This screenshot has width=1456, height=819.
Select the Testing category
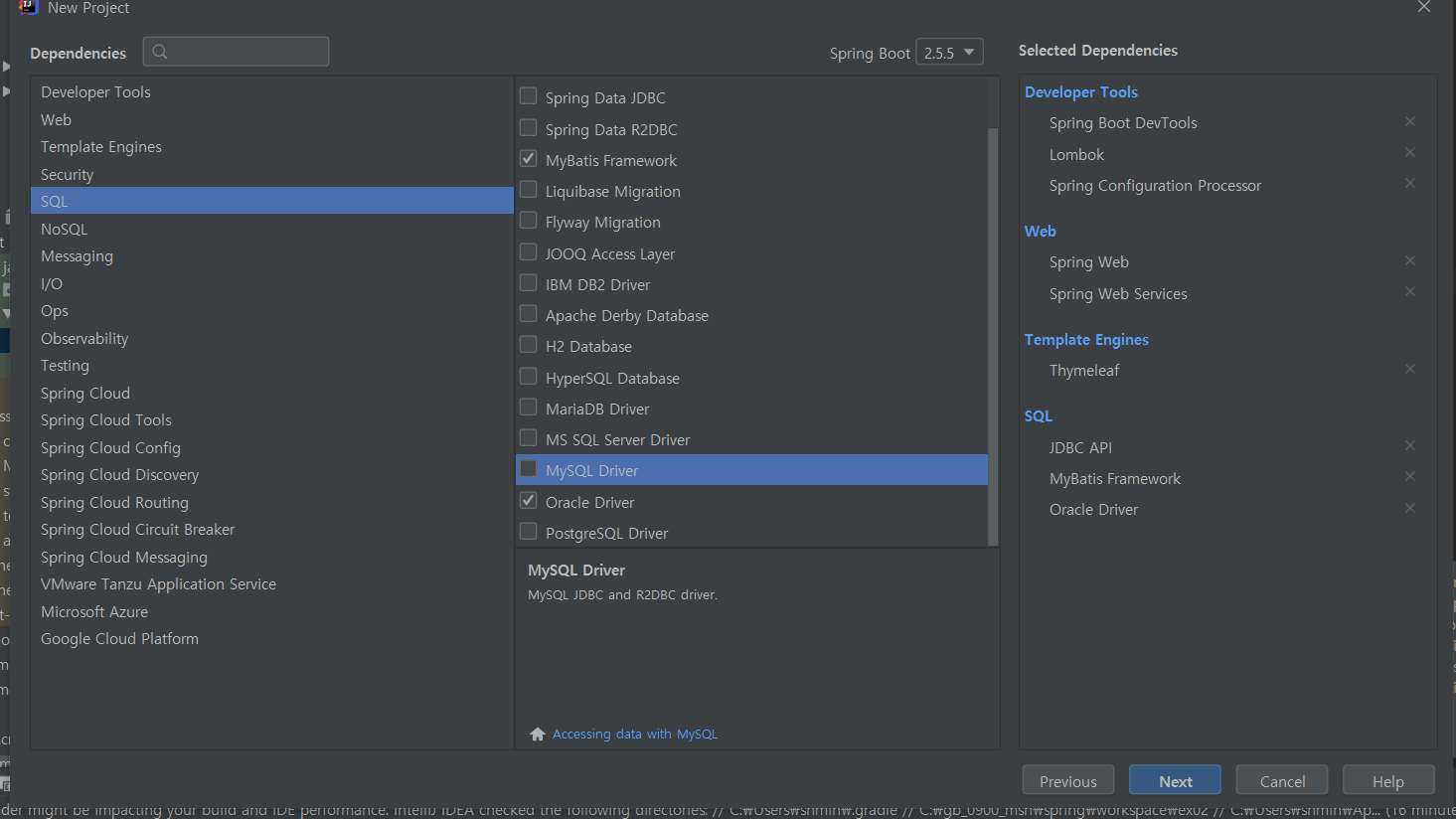[x=271, y=365]
